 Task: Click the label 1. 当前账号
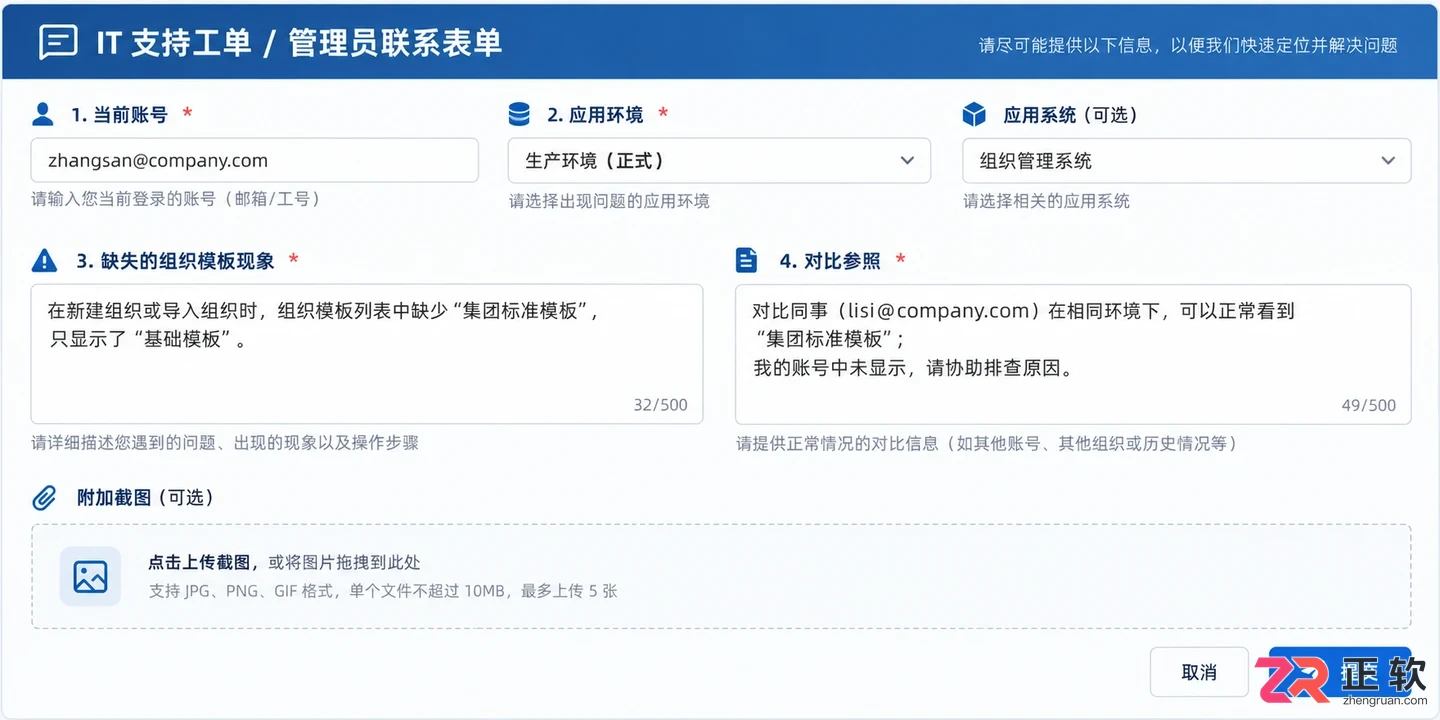(119, 115)
